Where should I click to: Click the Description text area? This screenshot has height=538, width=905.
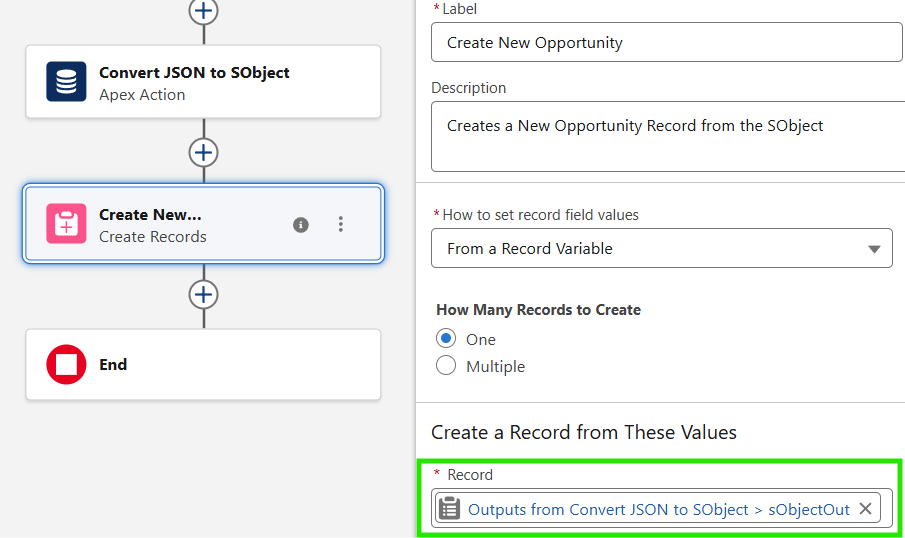(x=666, y=139)
